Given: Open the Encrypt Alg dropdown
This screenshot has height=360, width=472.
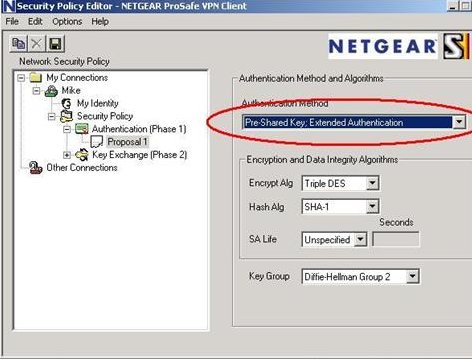Looking at the screenshot, I should tap(372, 183).
